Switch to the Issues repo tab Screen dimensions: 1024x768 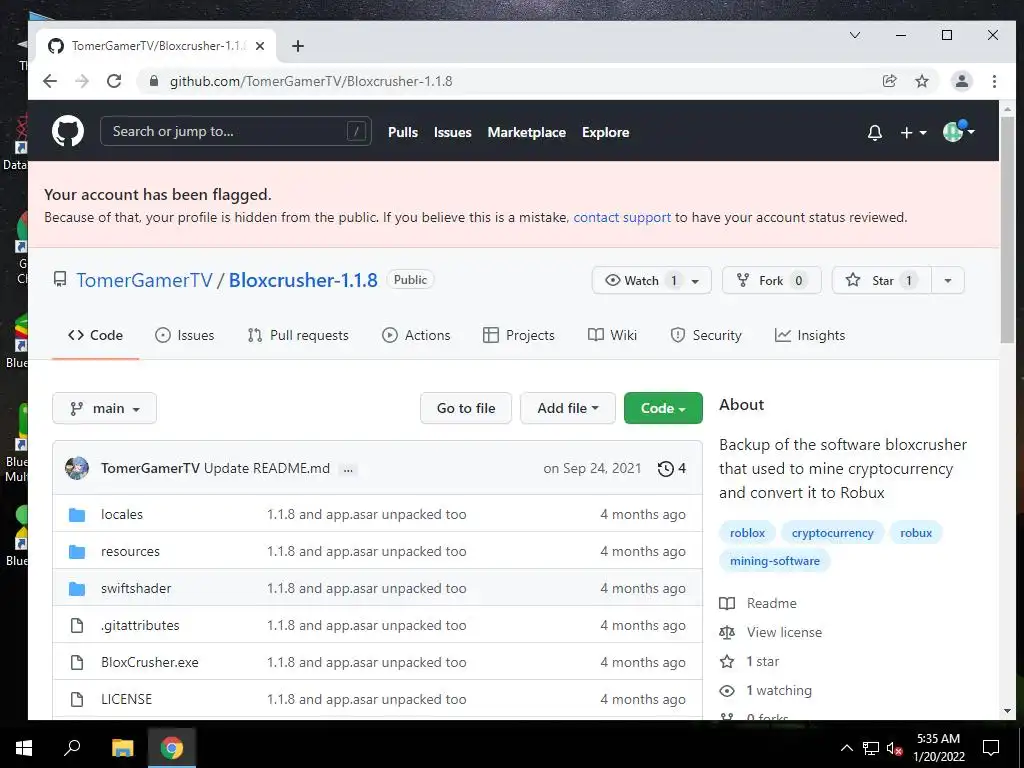click(x=185, y=335)
